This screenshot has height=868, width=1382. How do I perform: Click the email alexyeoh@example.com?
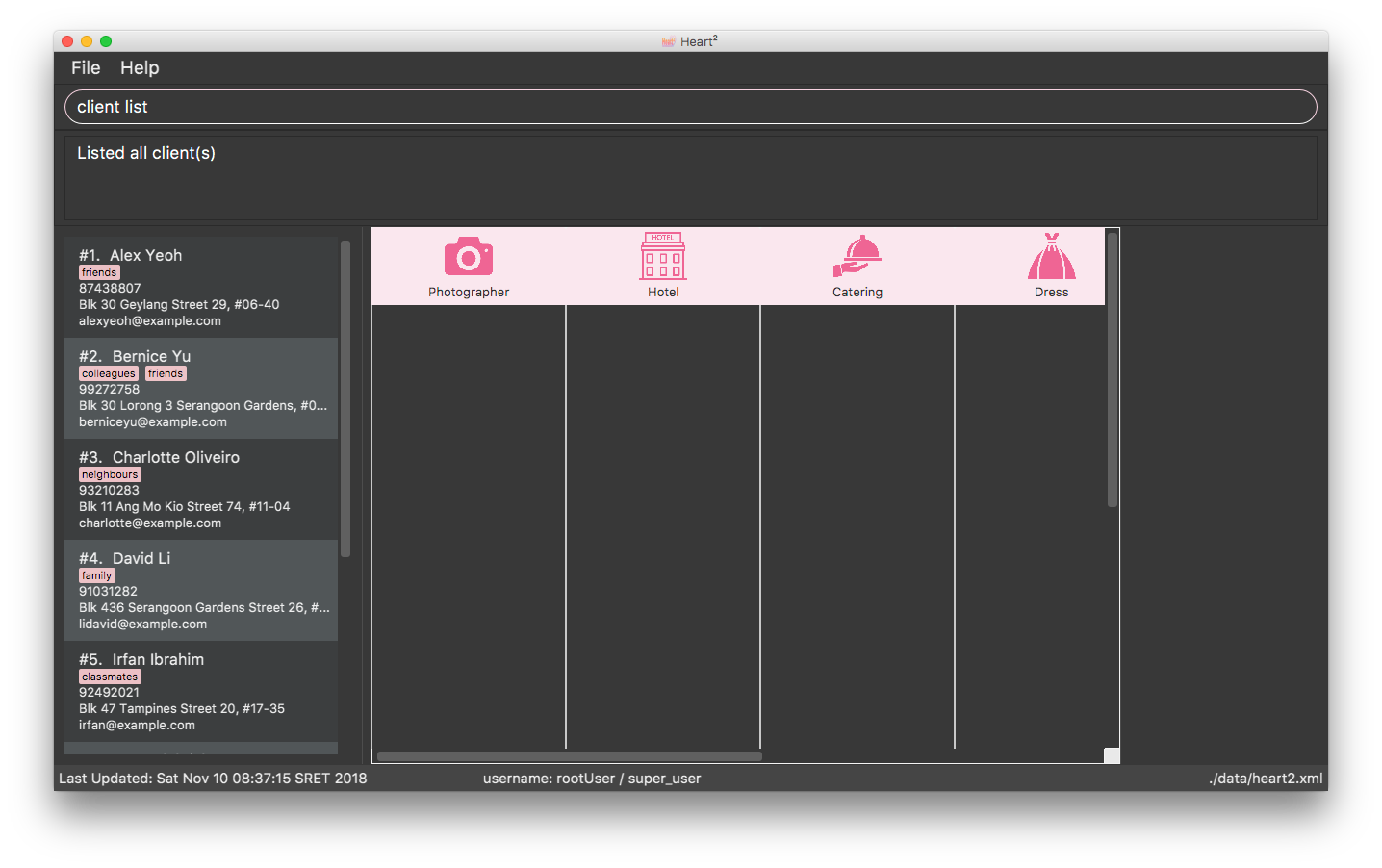(150, 320)
